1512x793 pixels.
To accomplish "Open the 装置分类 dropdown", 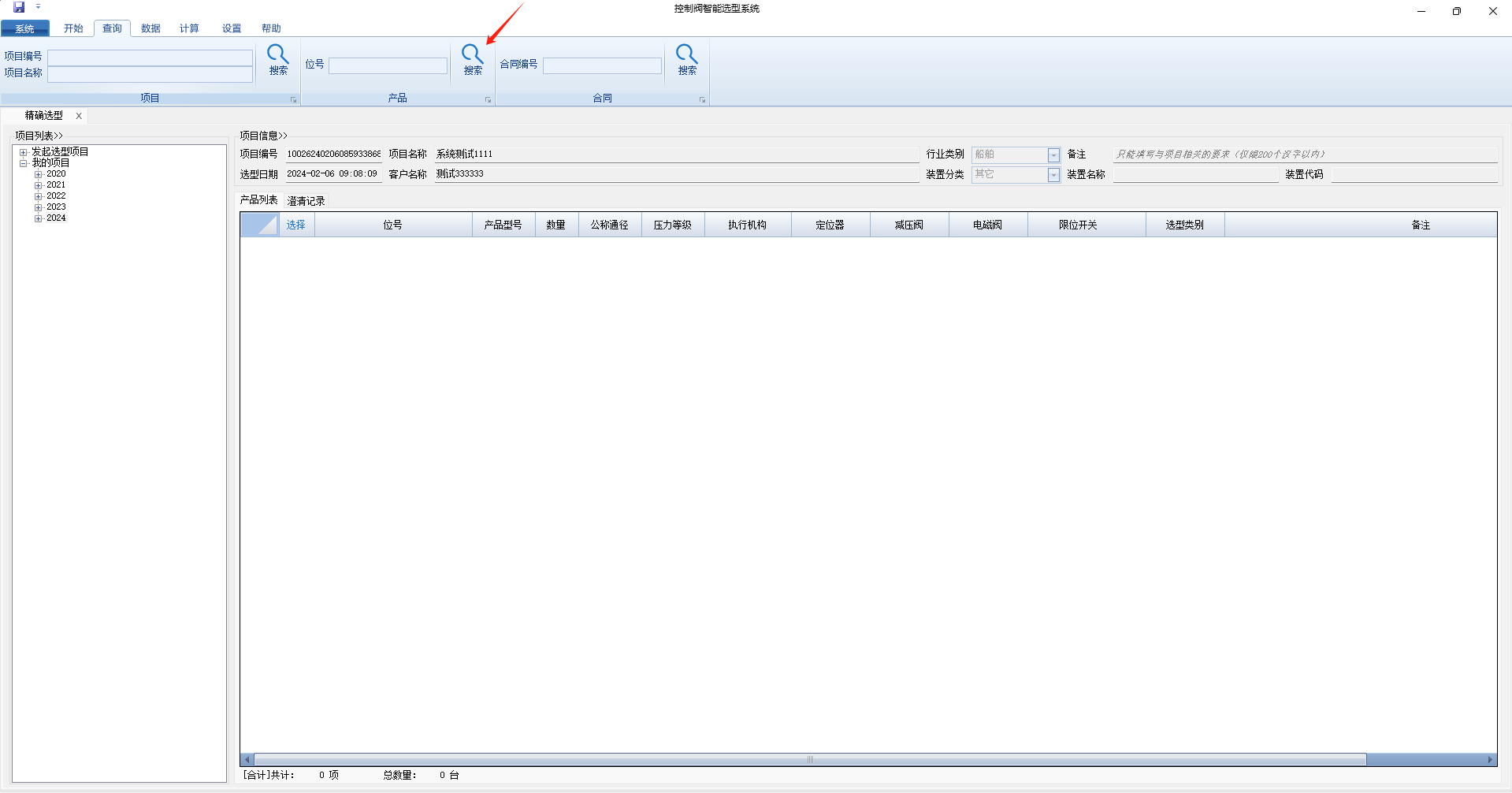I will 1053,175.
